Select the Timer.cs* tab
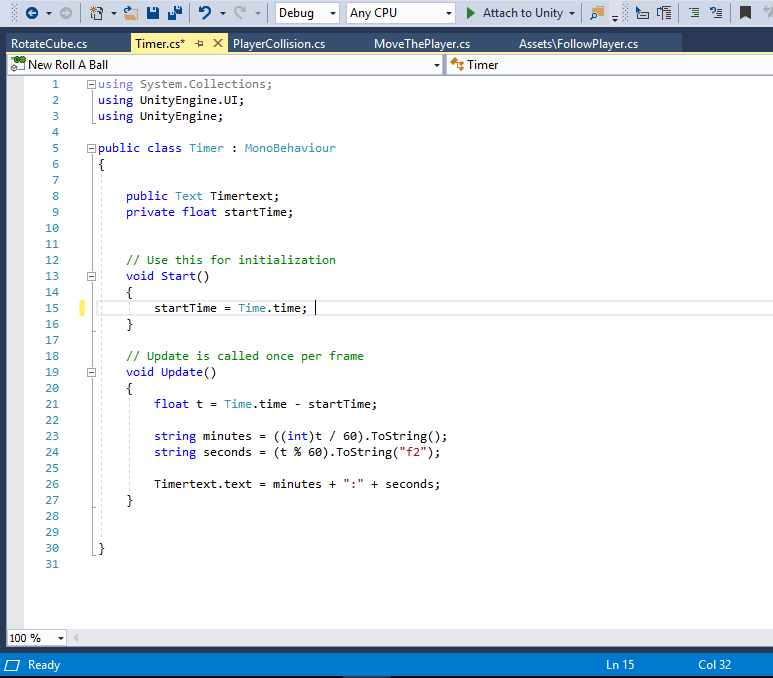 coord(160,44)
